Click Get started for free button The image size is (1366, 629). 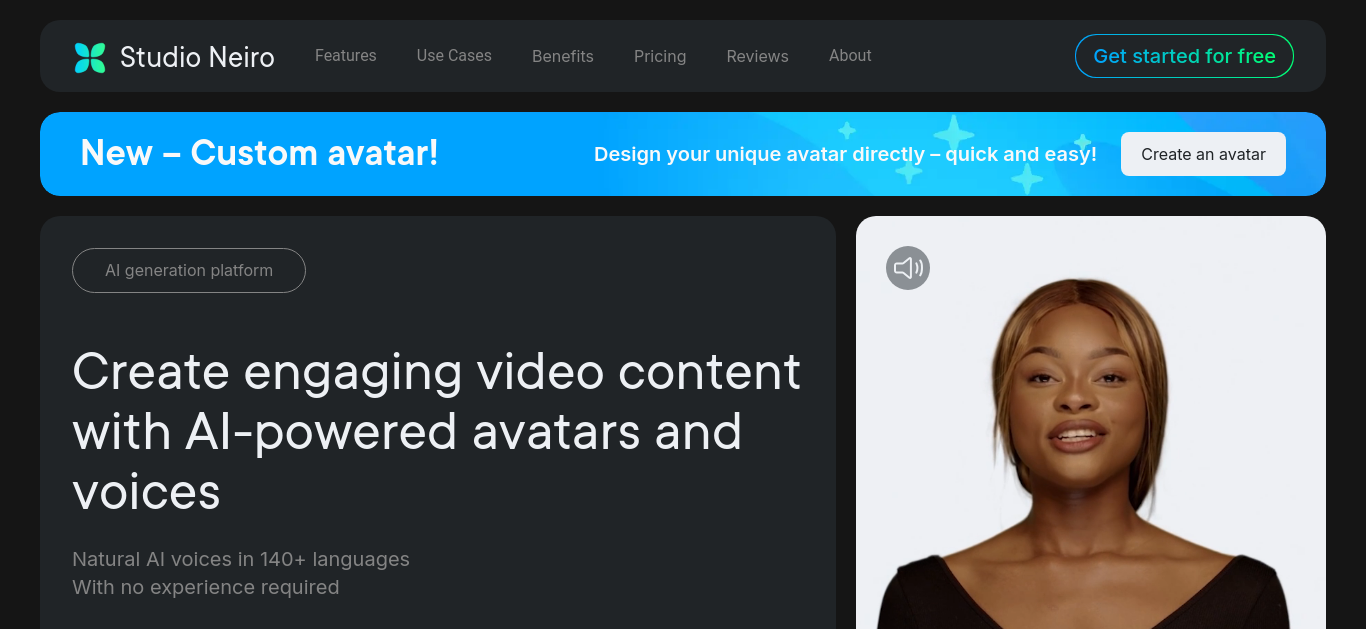pyautogui.click(x=1184, y=56)
